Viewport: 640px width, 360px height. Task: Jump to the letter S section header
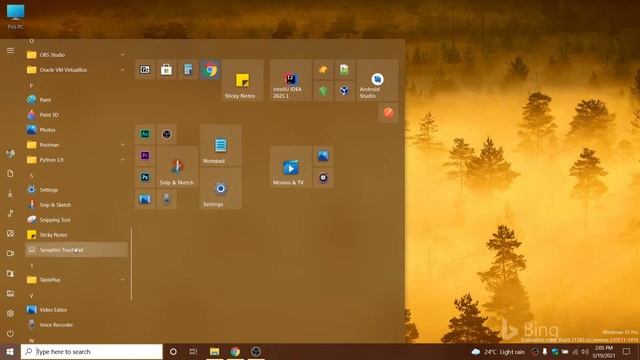point(31,176)
